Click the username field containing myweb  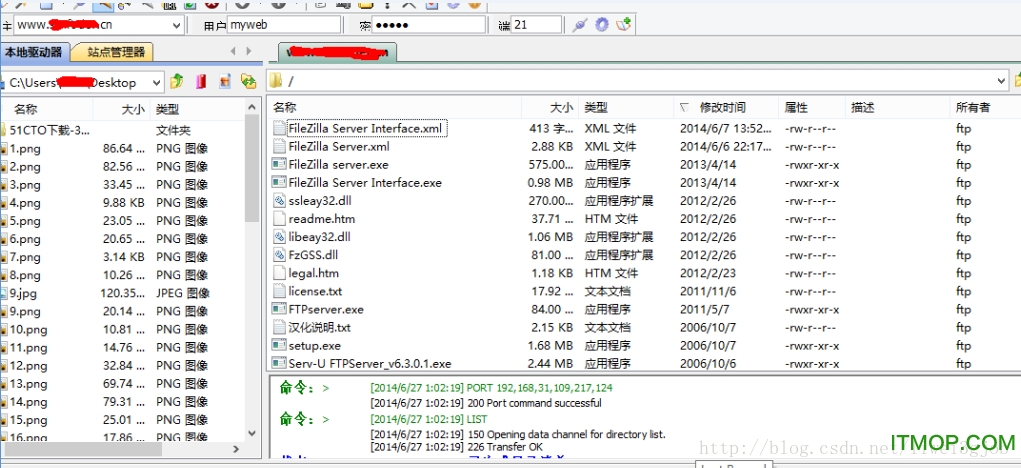coord(284,25)
